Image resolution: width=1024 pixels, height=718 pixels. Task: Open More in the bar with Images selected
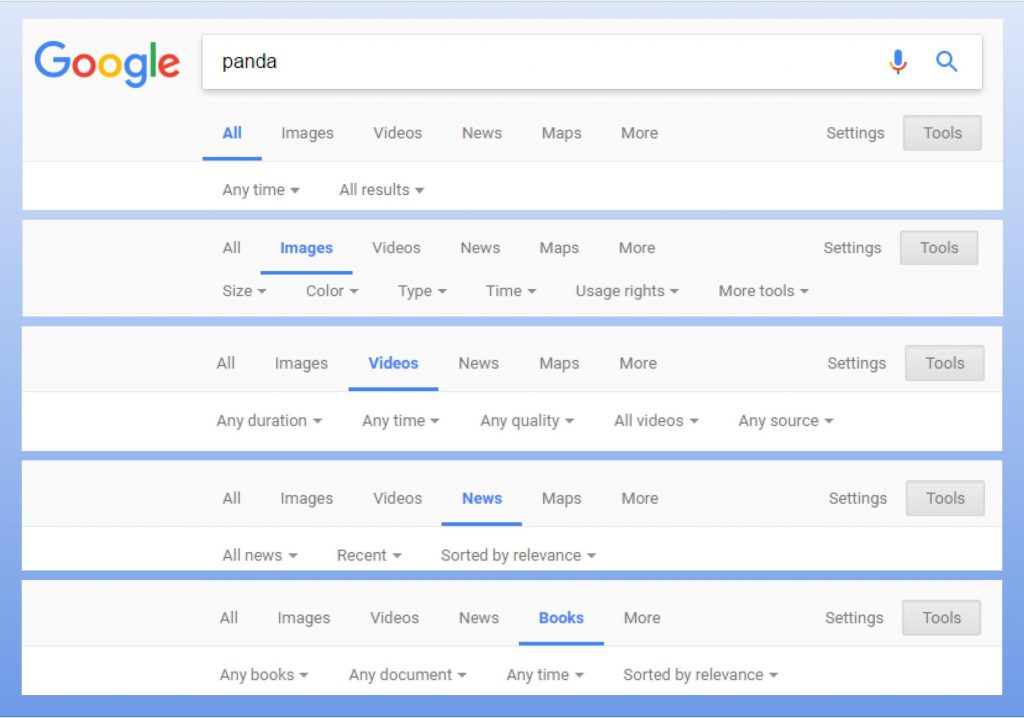637,248
